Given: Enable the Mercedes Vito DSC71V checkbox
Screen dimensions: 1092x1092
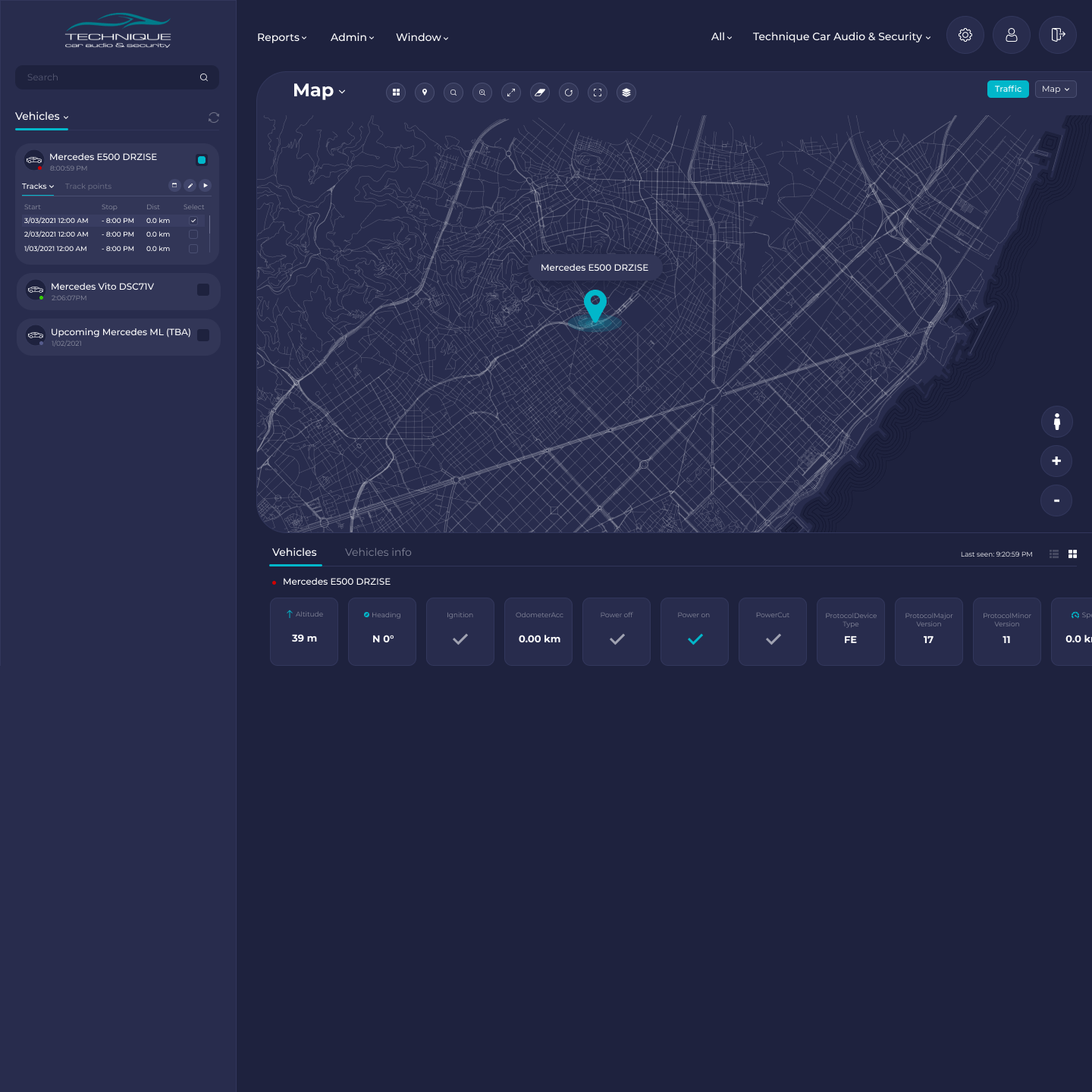Looking at the screenshot, I should coord(203,290).
